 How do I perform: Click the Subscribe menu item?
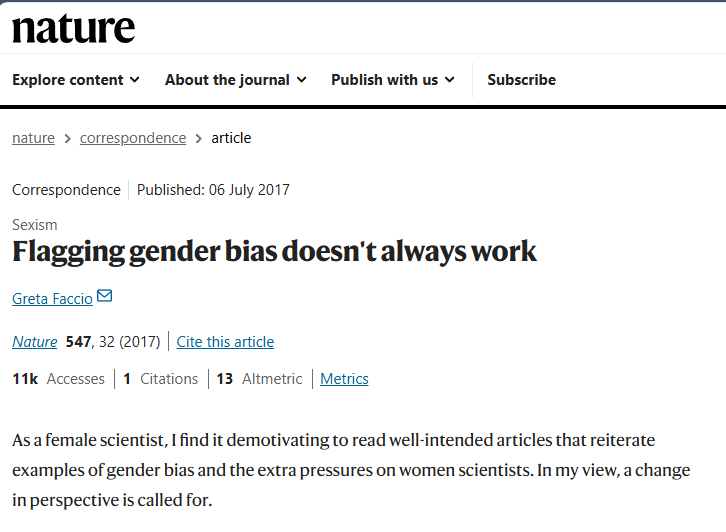point(521,80)
